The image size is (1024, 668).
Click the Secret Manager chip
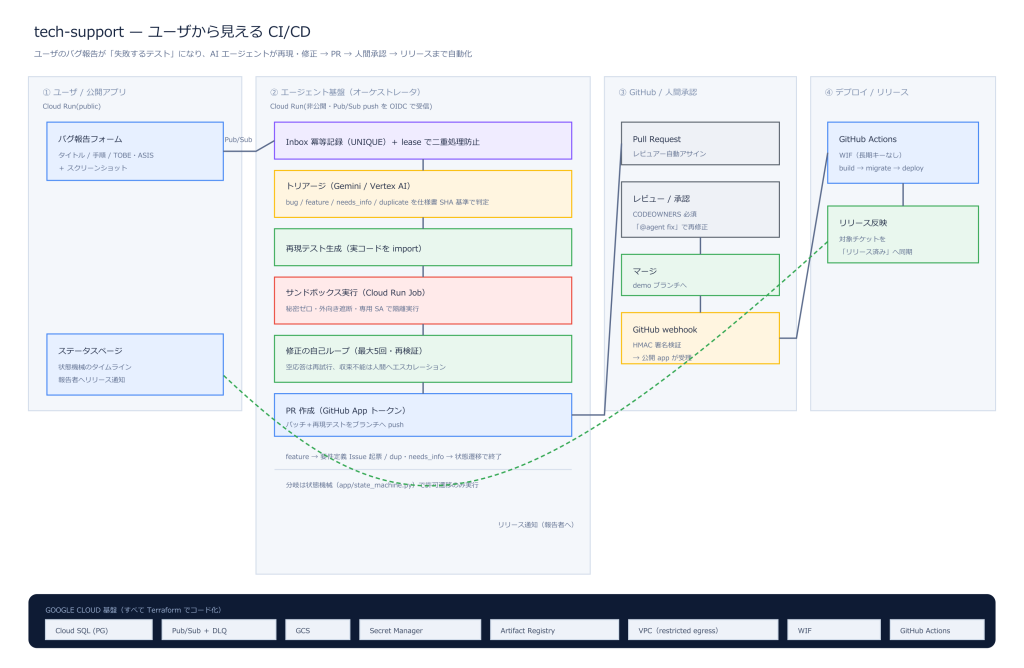420,630
